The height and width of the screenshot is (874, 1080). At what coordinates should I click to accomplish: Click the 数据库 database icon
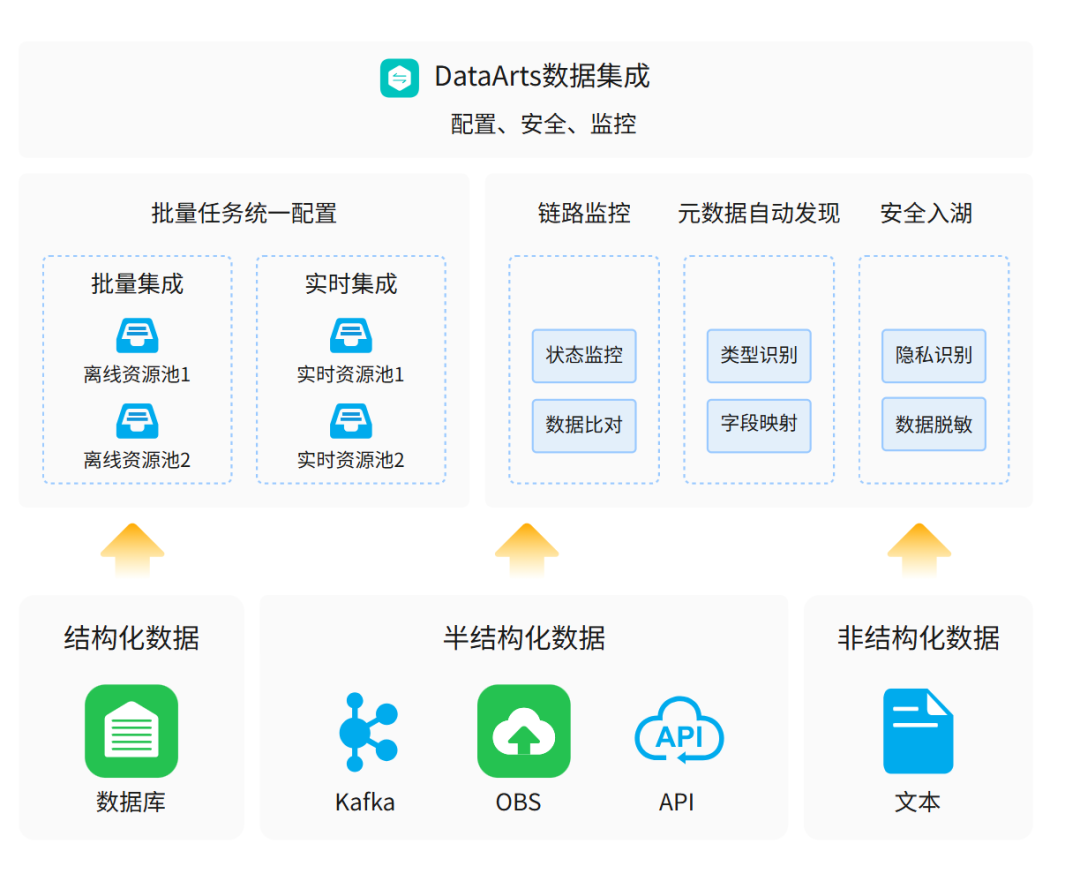point(131,730)
